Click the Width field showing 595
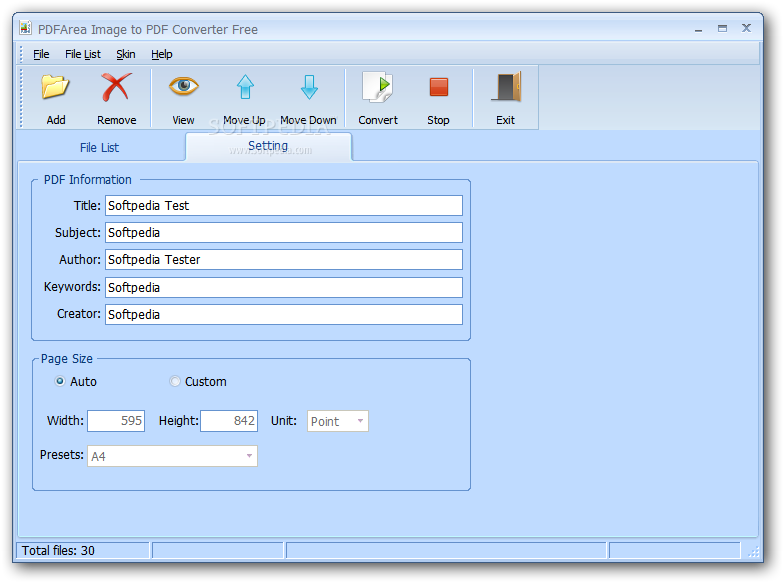This screenshot has height=583, width=784. (116, 420)
